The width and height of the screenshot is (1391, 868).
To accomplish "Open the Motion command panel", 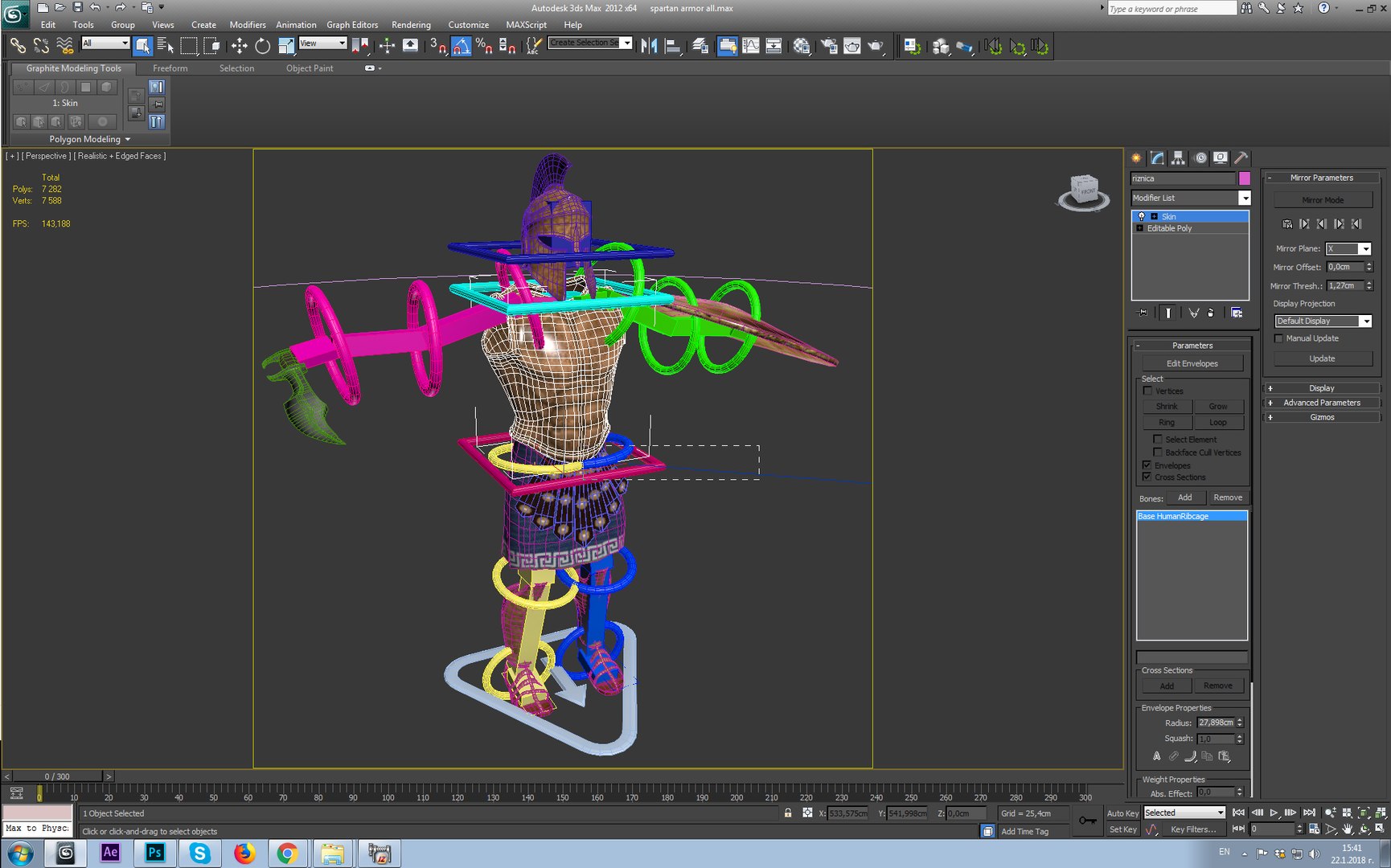I will click(1200, 158).
